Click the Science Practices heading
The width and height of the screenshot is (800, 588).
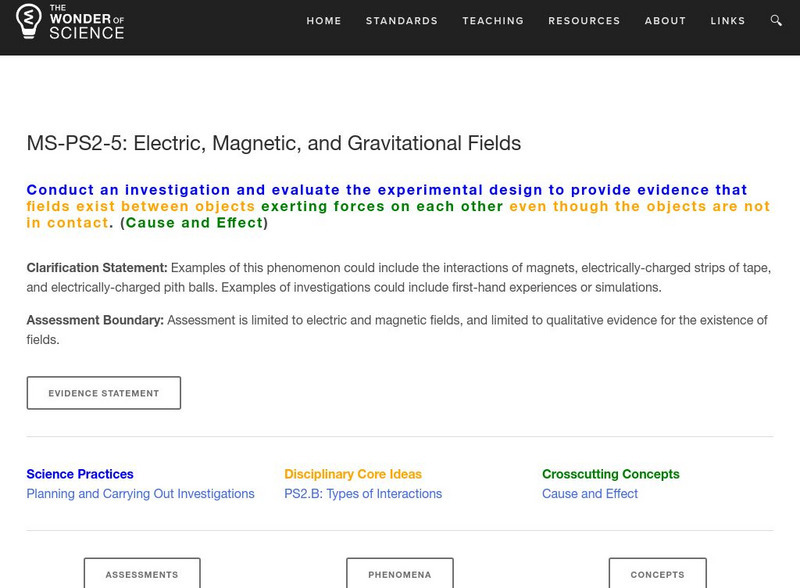pyautogui.click(x=80, y=474)
